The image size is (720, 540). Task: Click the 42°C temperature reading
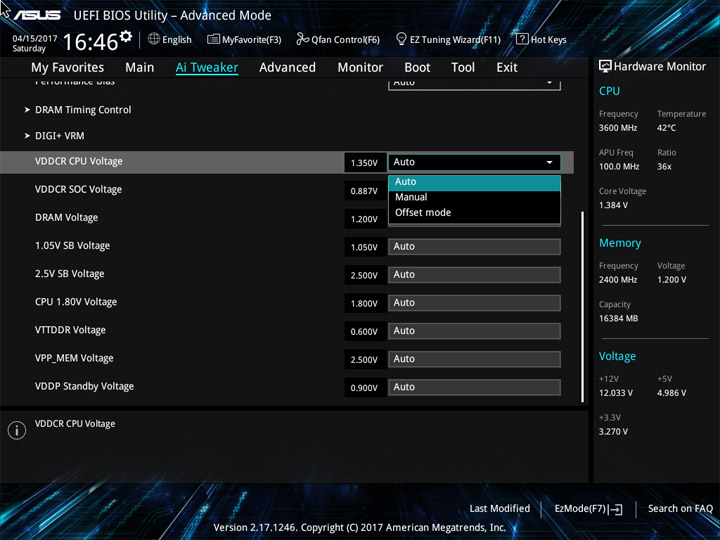coord(666,128)
